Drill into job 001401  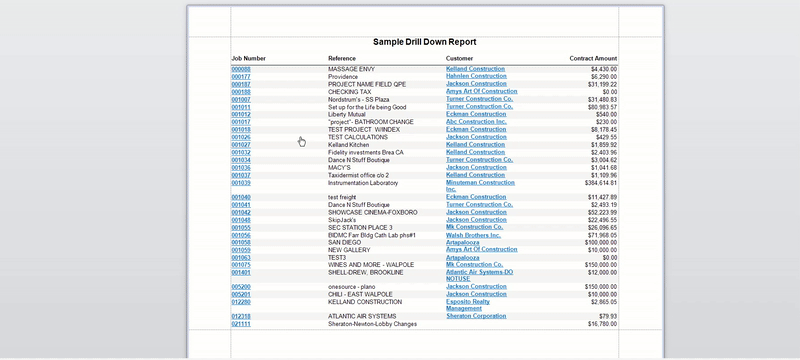[x=241, y=273]
